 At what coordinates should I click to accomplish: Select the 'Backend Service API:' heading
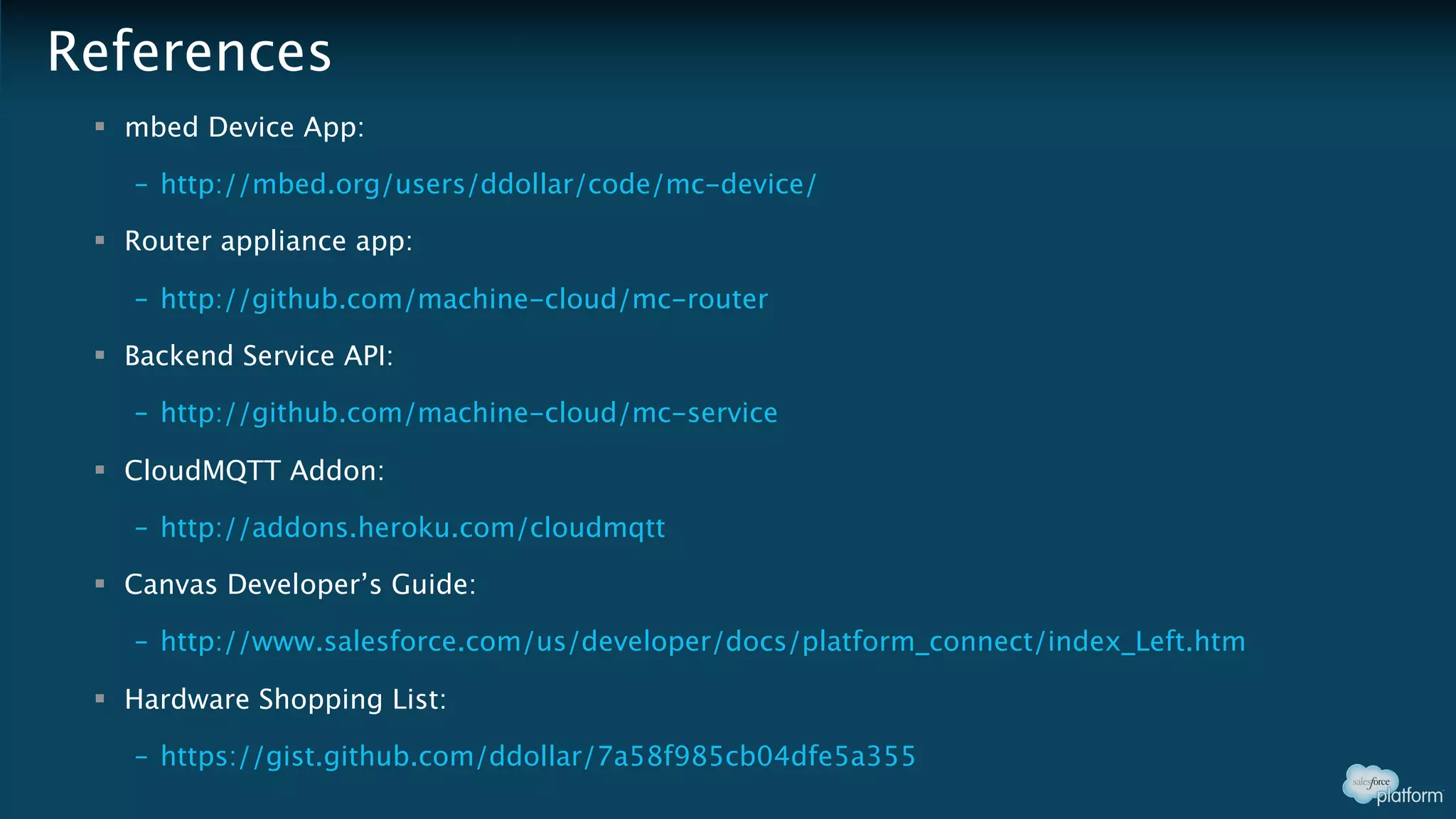[259, 356]
